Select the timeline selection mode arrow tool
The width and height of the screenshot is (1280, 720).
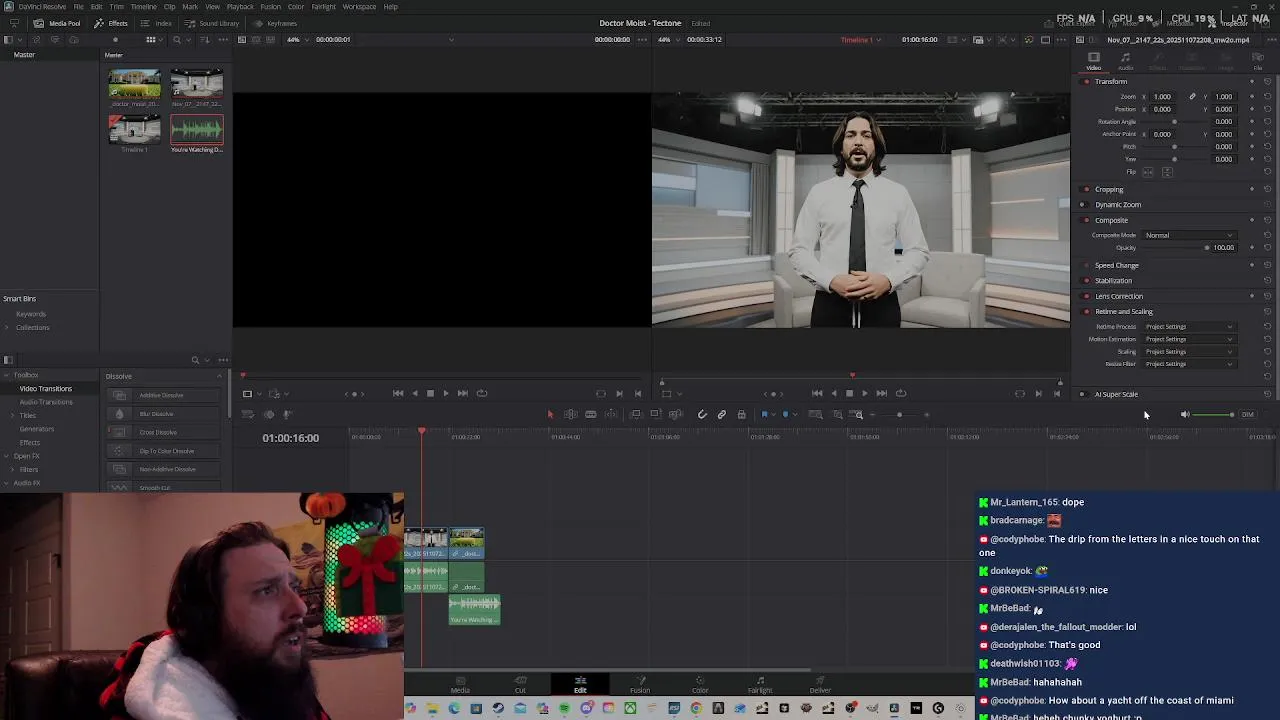[x=549, y=414]
